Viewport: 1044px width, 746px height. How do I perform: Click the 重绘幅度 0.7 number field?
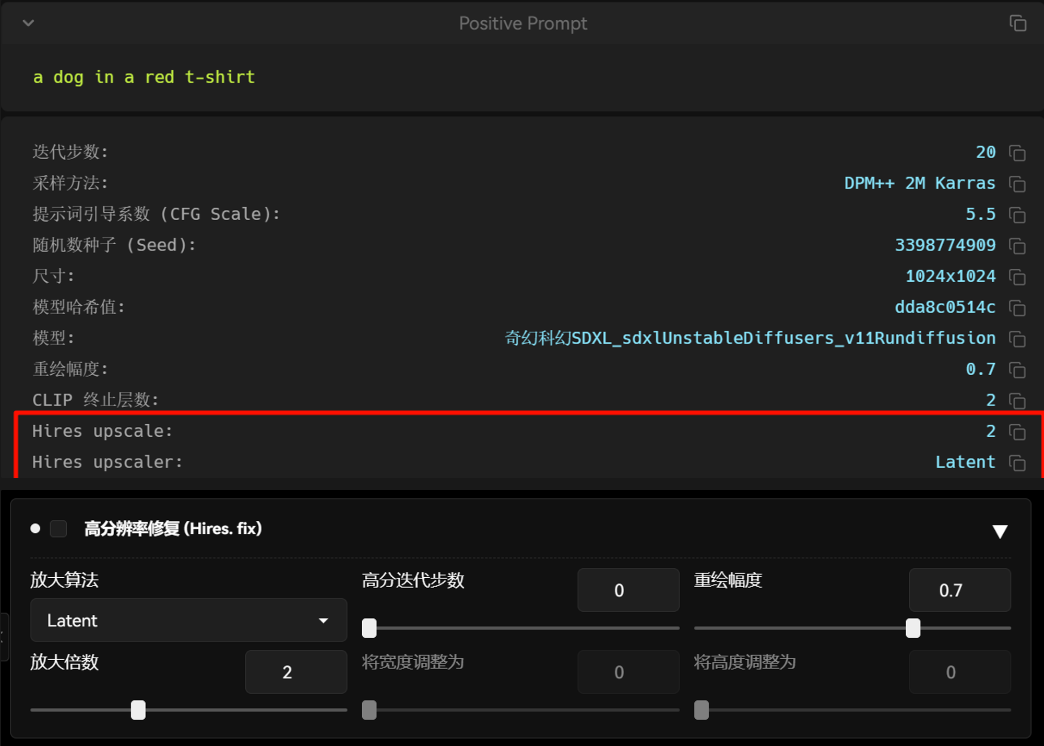(x=959, y=590)
